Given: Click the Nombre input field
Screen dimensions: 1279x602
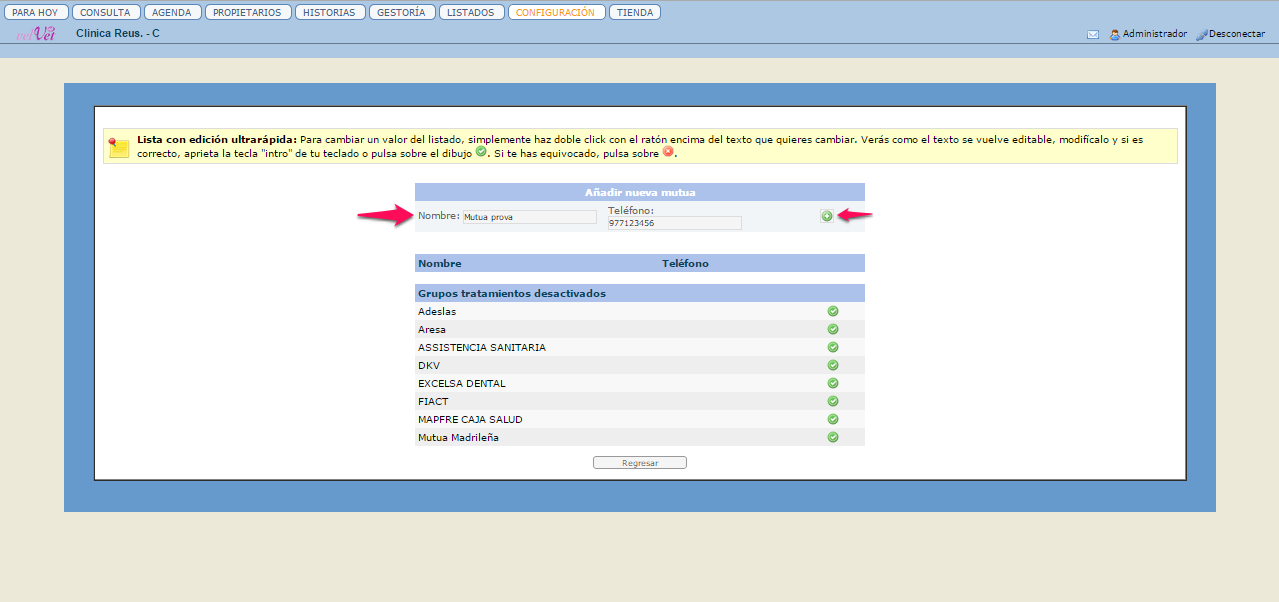Looking at the screenshot, I should pos(529,217).
